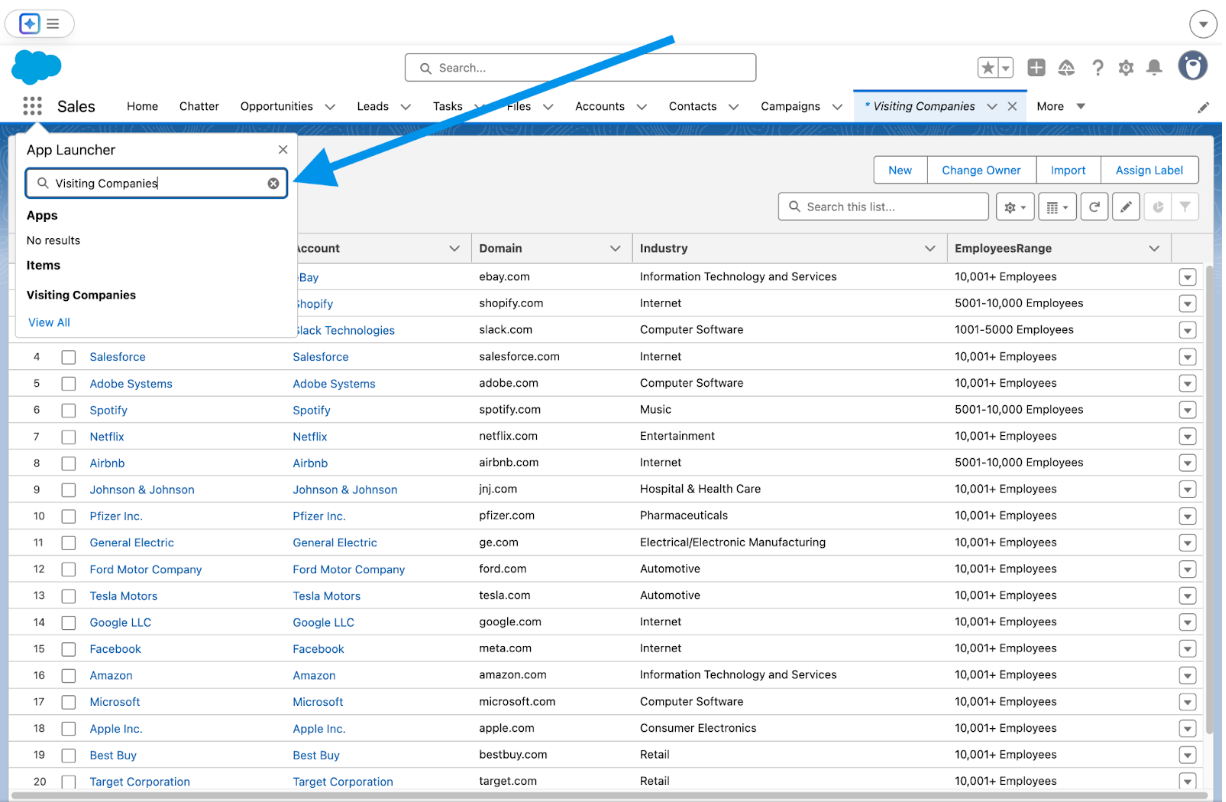The image size is (1226, 802).
Task: Close the App Launcher panel
Action: [283, 149]
